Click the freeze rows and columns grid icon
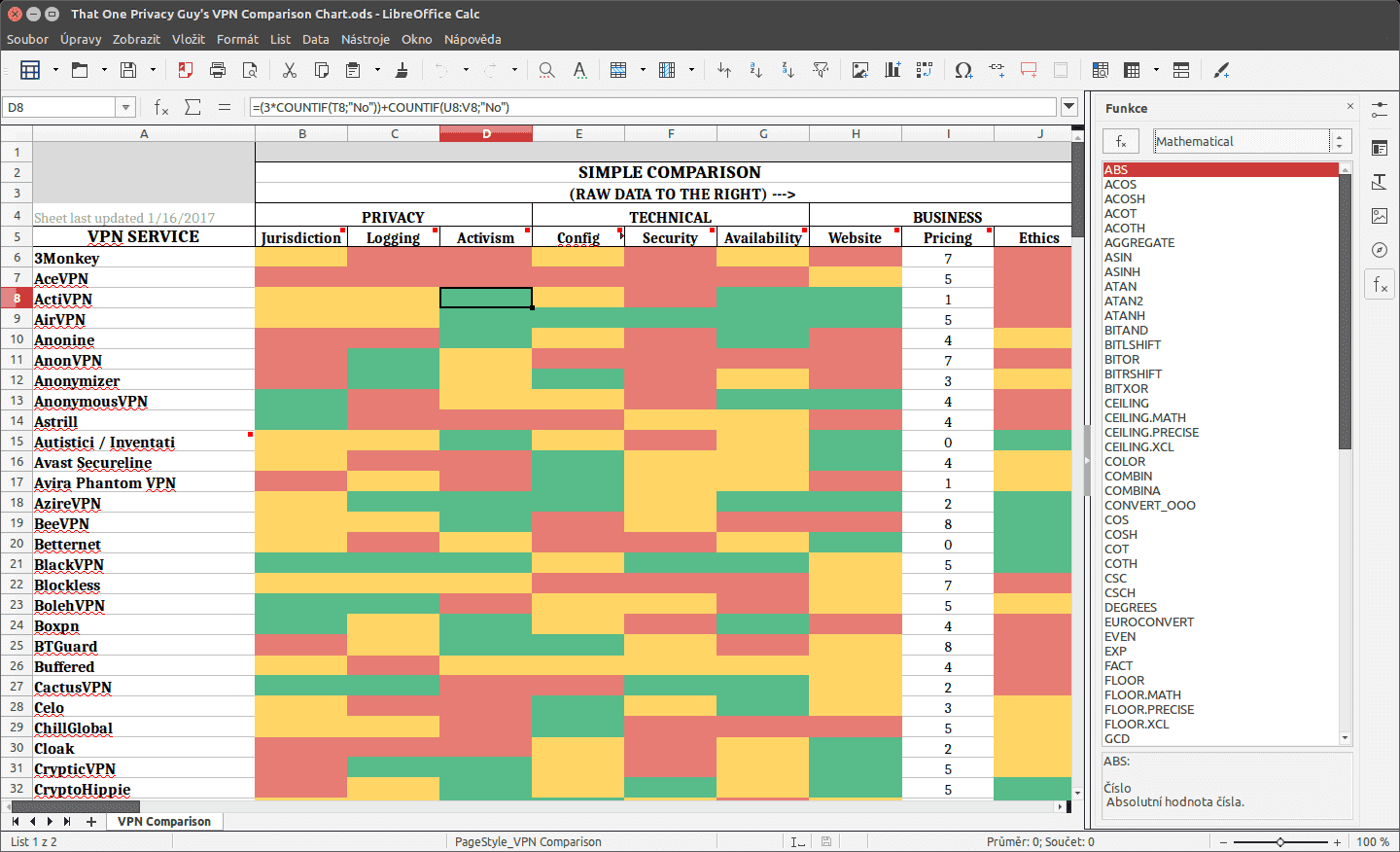The height and width of the screenshot is (852, 1400). click(x=1132, y=70)
